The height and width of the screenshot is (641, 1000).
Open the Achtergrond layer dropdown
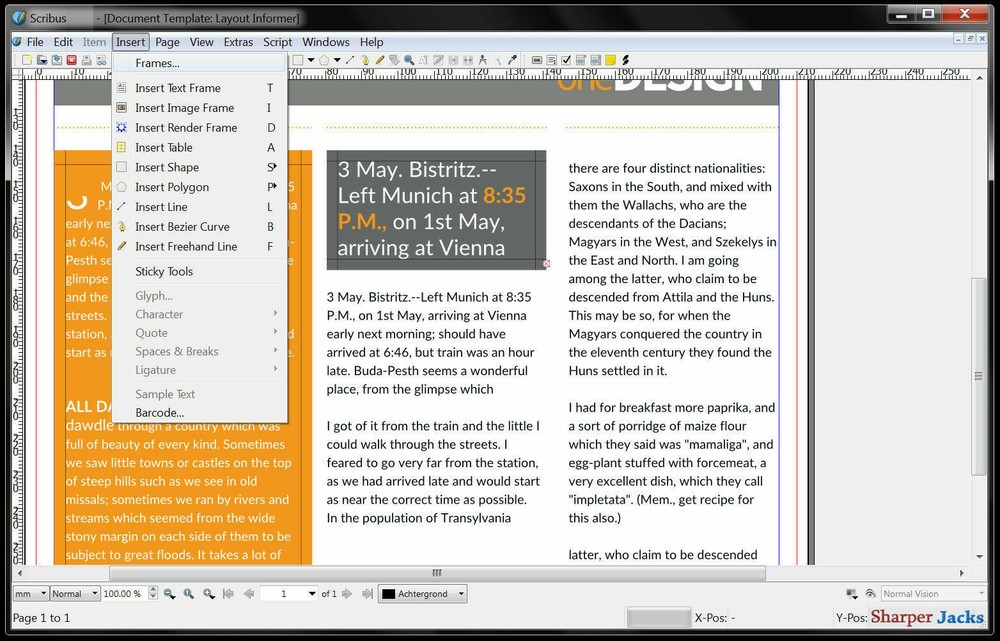[422, 593]
